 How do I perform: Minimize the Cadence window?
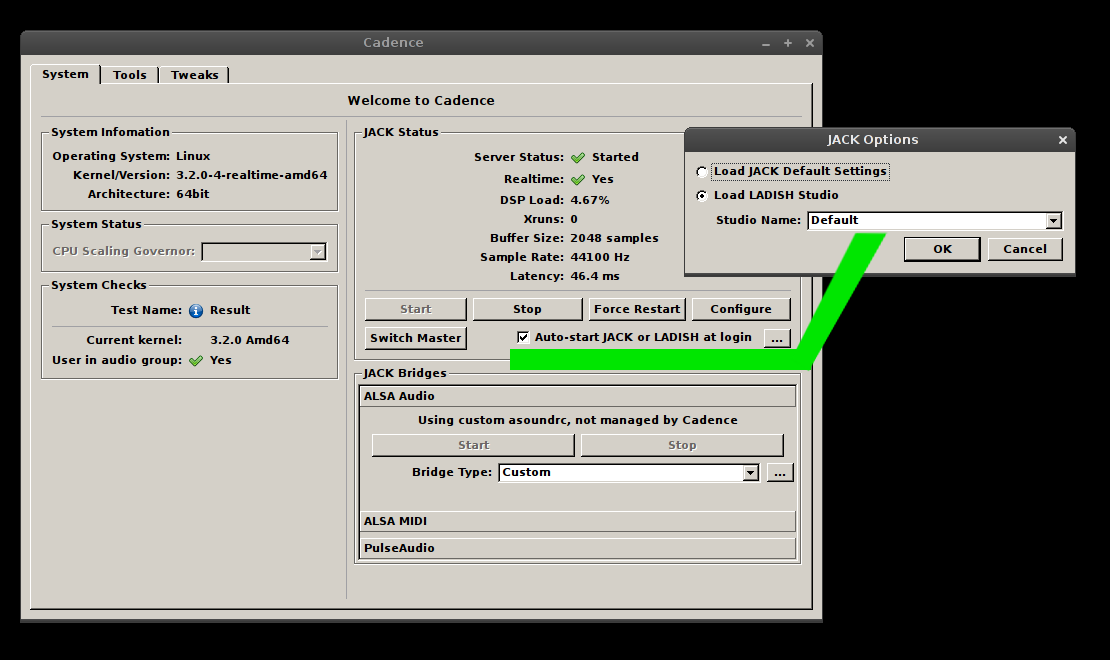point(765,44)
